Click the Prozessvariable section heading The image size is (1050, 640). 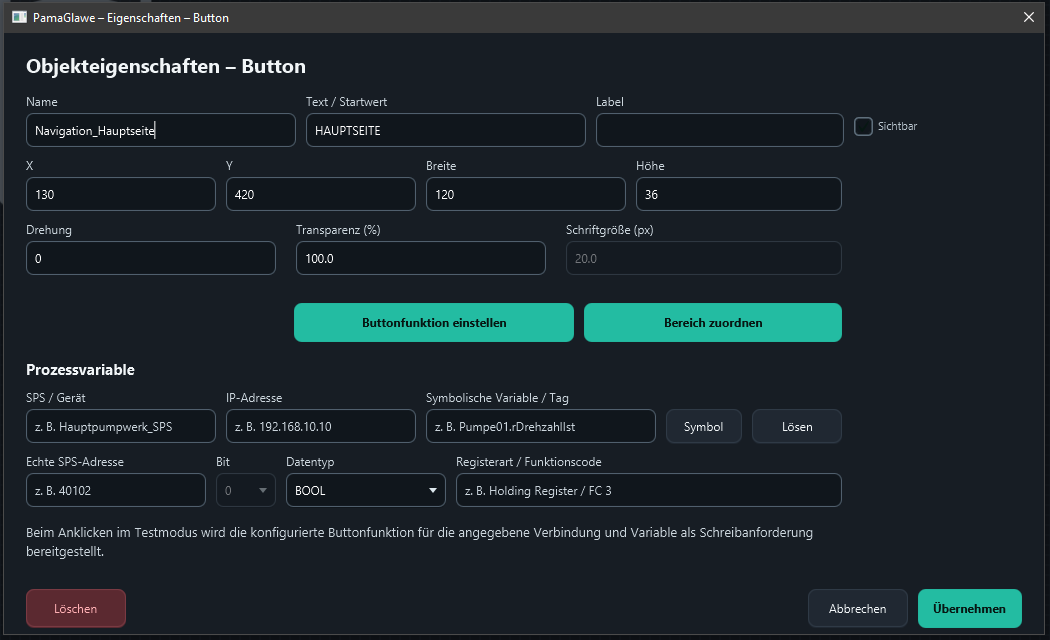pyautogui.click(x=80, y=370)
